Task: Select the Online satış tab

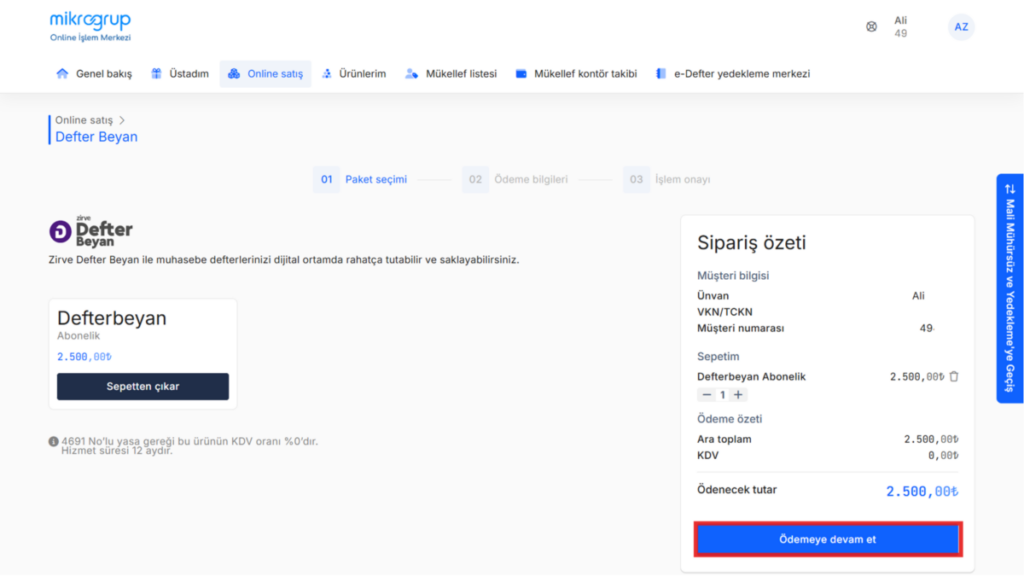Action: pos(265,74)
